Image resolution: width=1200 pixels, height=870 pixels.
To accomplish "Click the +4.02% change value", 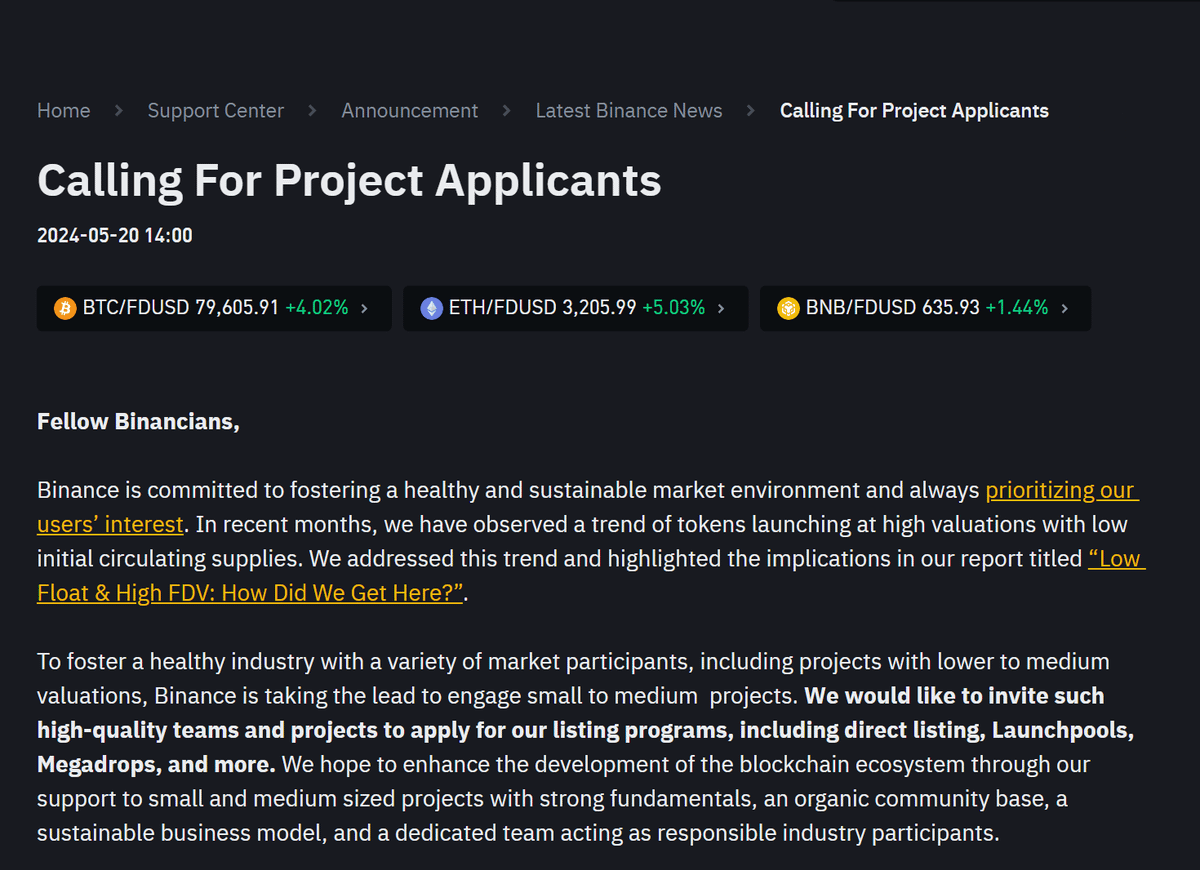I will click(317, 308).
